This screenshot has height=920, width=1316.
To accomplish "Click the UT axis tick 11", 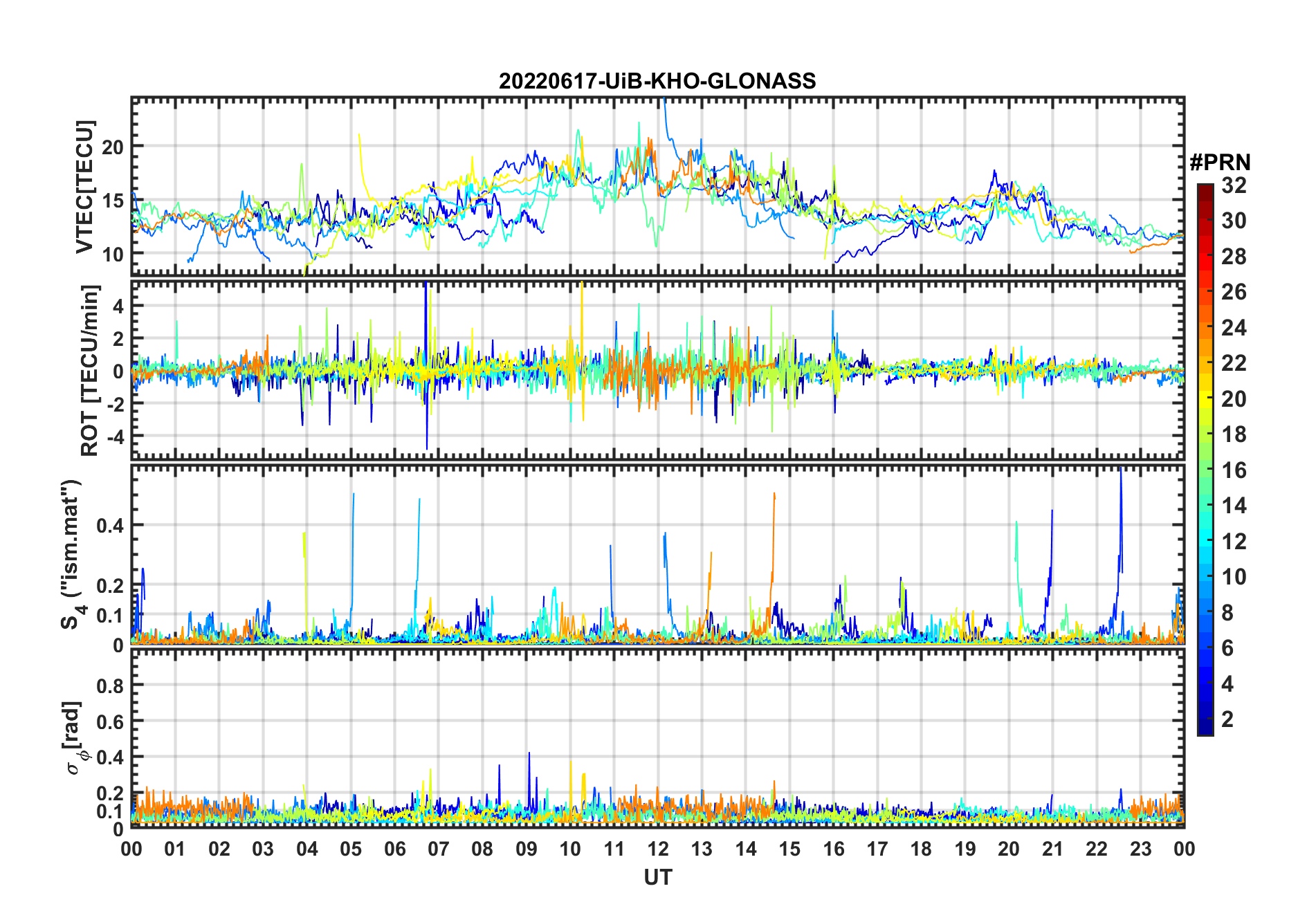I will coord(614,849).
